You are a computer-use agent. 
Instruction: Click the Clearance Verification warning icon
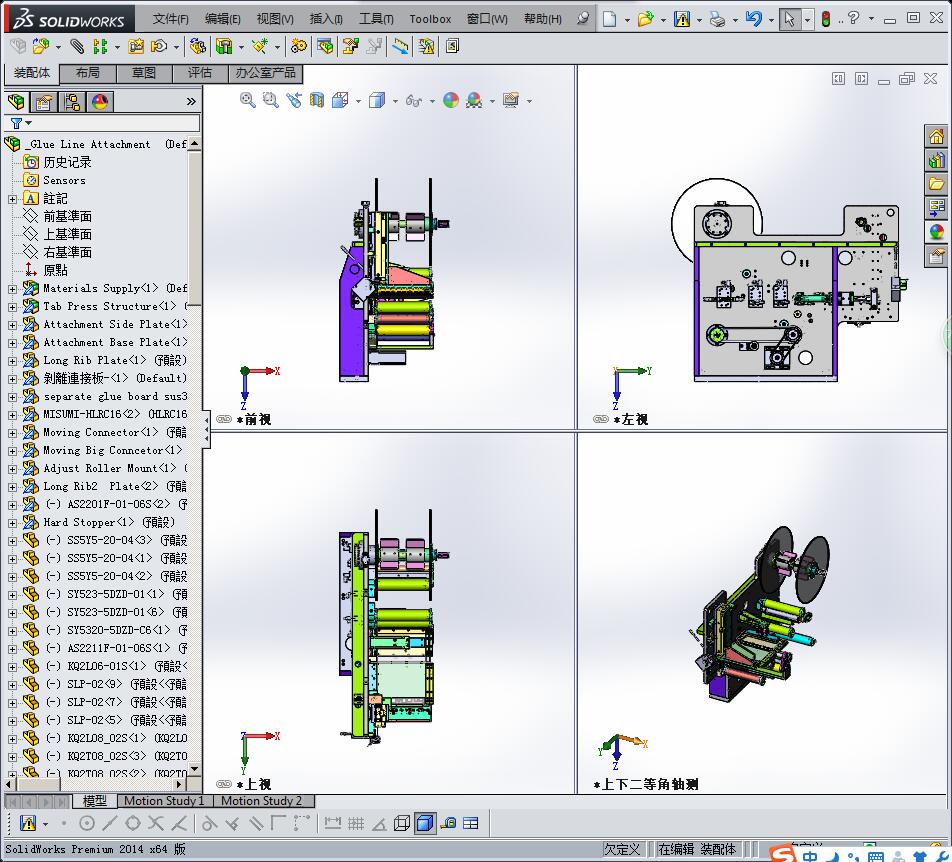click(426, 46)
